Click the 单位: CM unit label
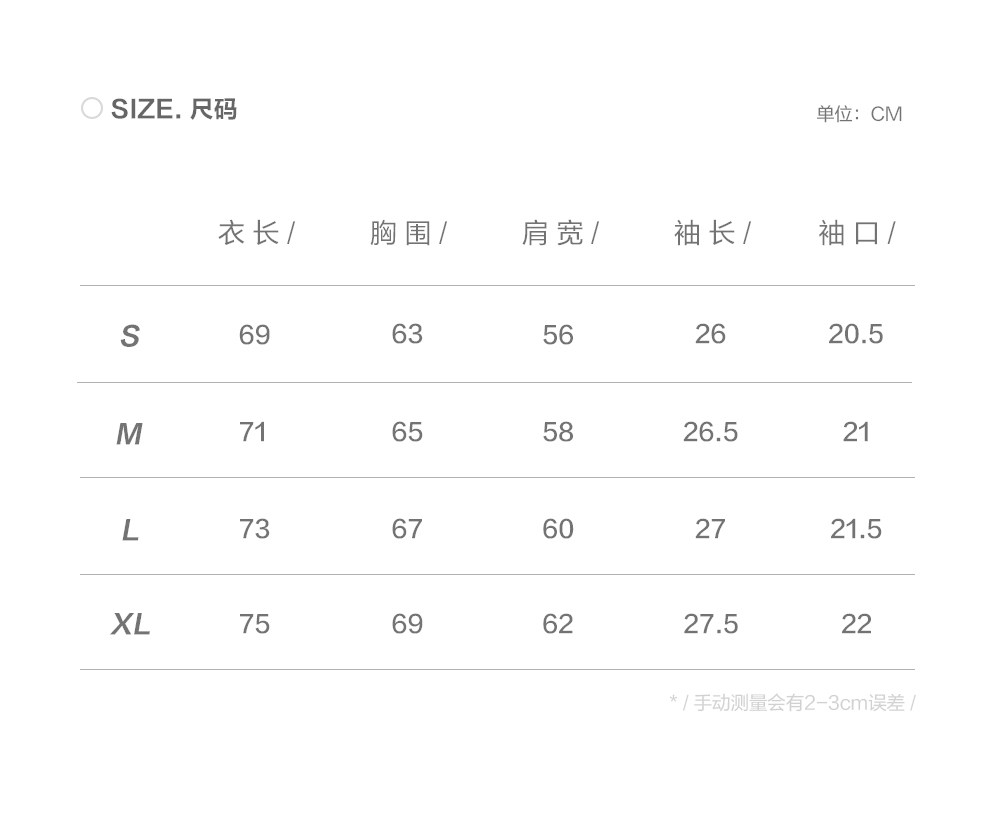The width and height of the screenshot is (1000, 822). pos(858,114)
